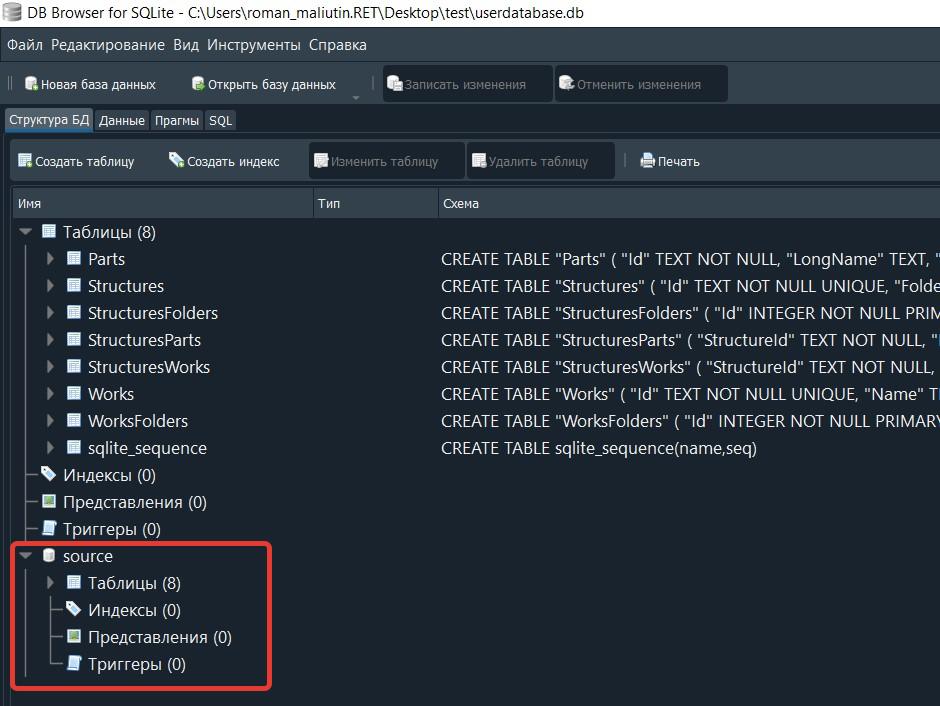Click the Тип column header
The width and height of the screenshot is (940, 706).
[x=375, y=203]
